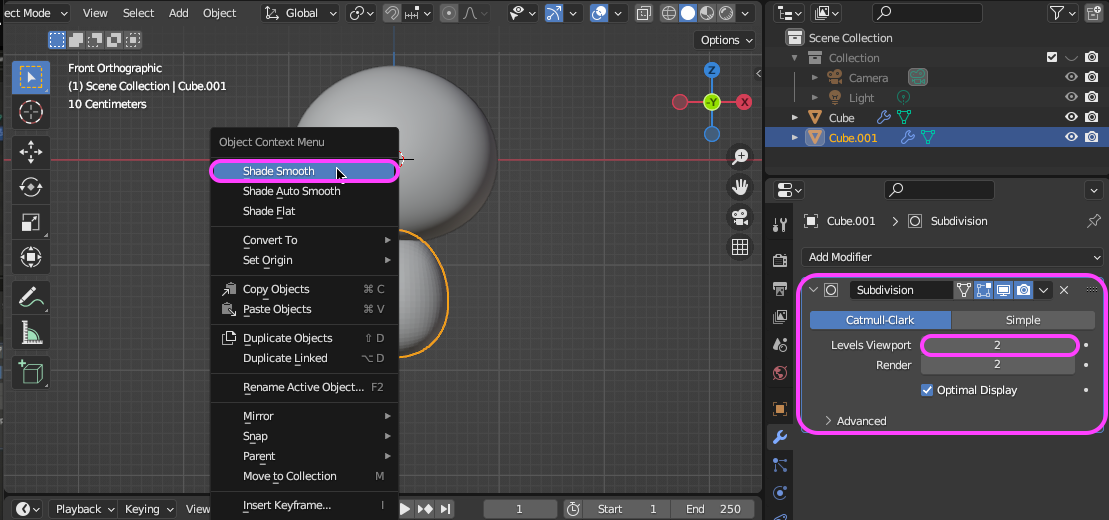Hide Cube.001 using its eye icon
This screenshot has width=1109, height=520.
click(1071, 138)
